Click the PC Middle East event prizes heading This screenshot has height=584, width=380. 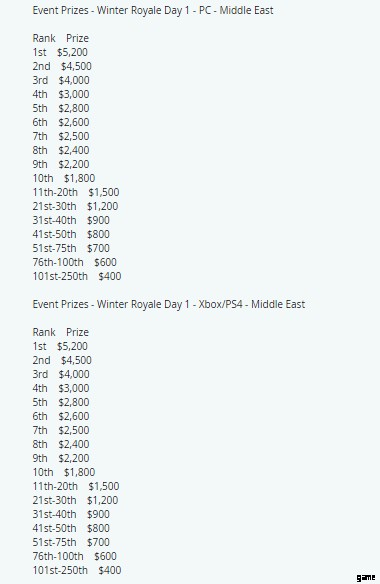(x=153, y=10)
